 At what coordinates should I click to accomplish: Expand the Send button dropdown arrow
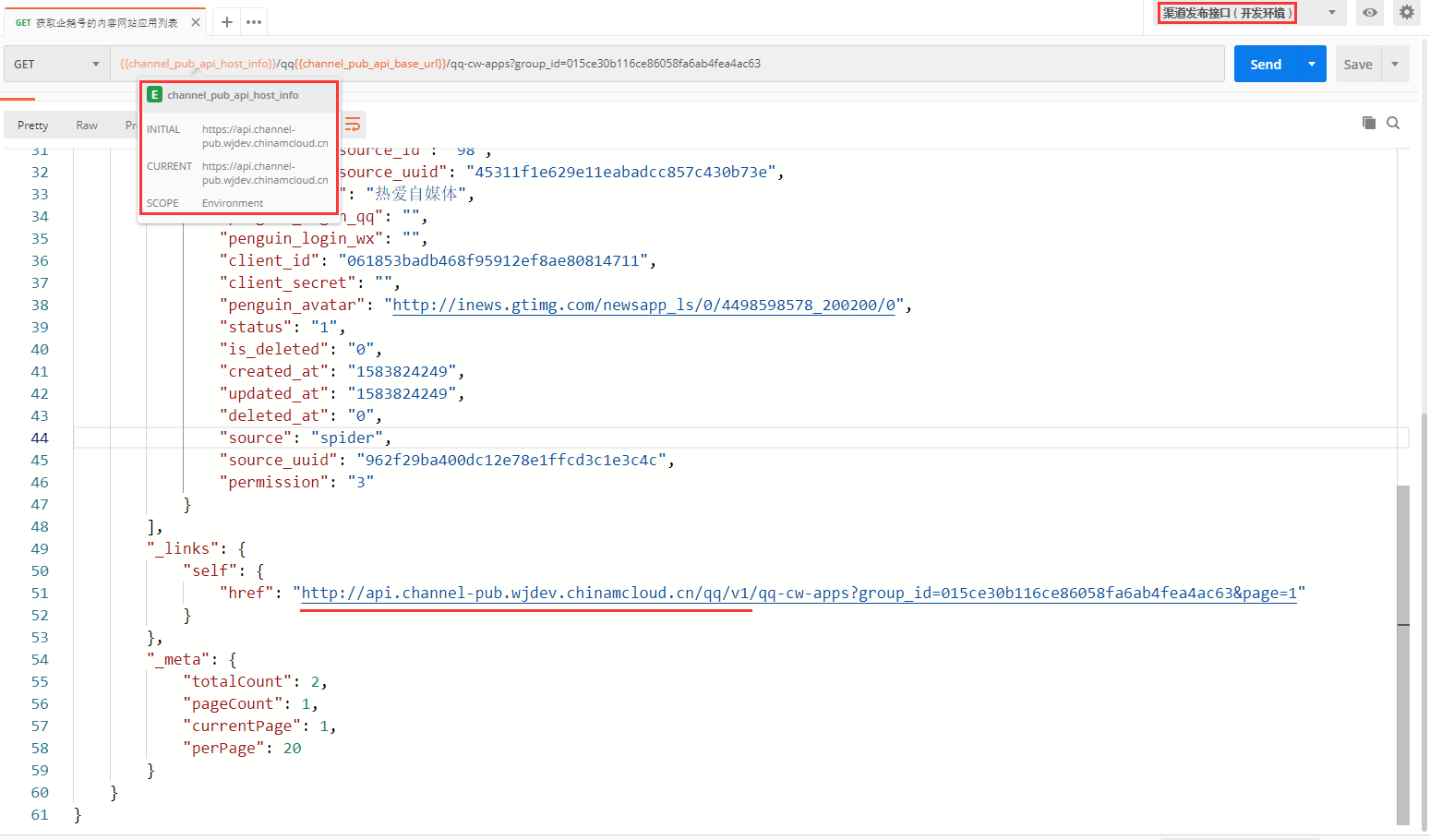(1312, 65)
